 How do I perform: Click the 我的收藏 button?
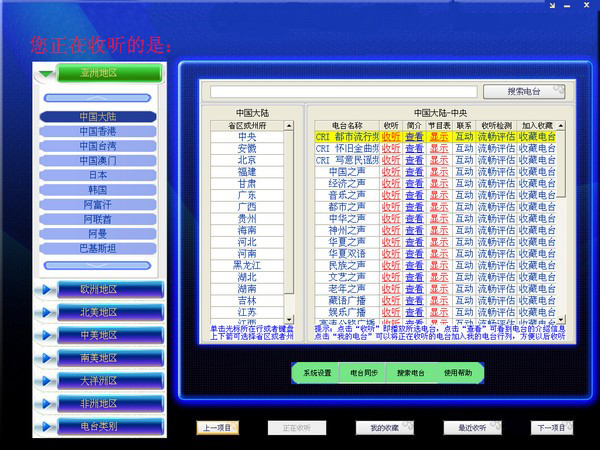click(x=384, y=427)
